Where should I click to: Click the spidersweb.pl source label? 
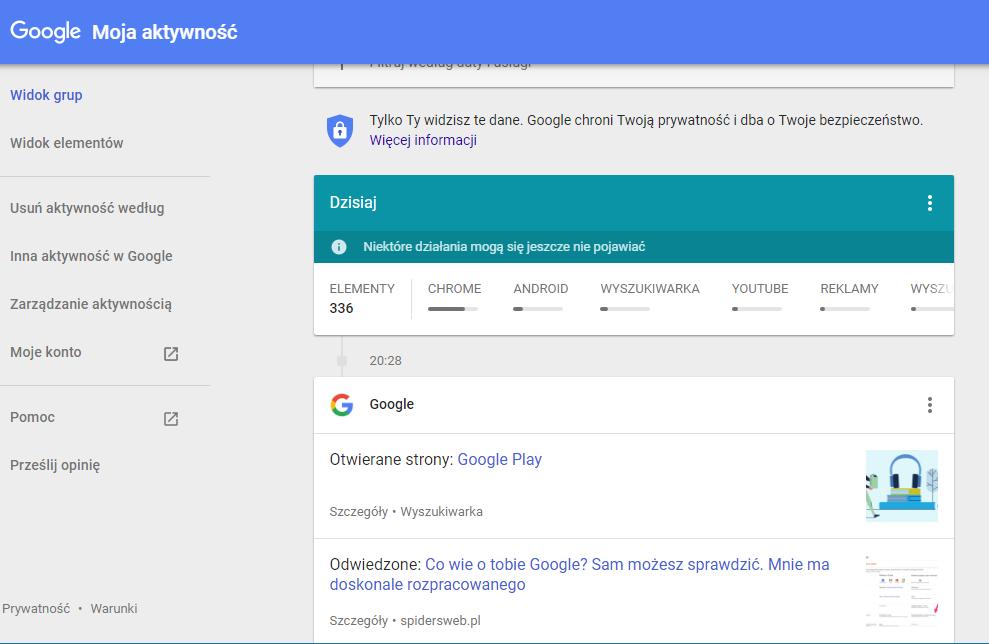click(440, 621)
